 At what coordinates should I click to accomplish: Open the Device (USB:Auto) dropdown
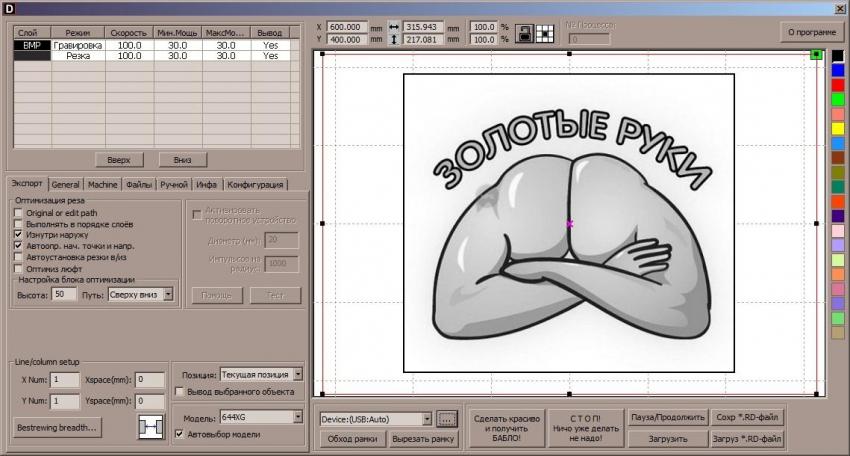427,419
